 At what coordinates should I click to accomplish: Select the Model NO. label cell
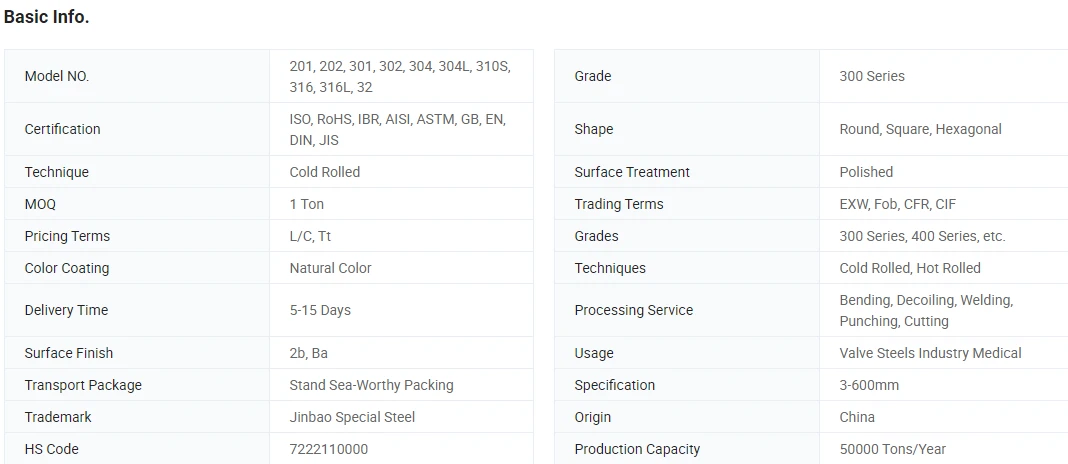pos(137,76)
